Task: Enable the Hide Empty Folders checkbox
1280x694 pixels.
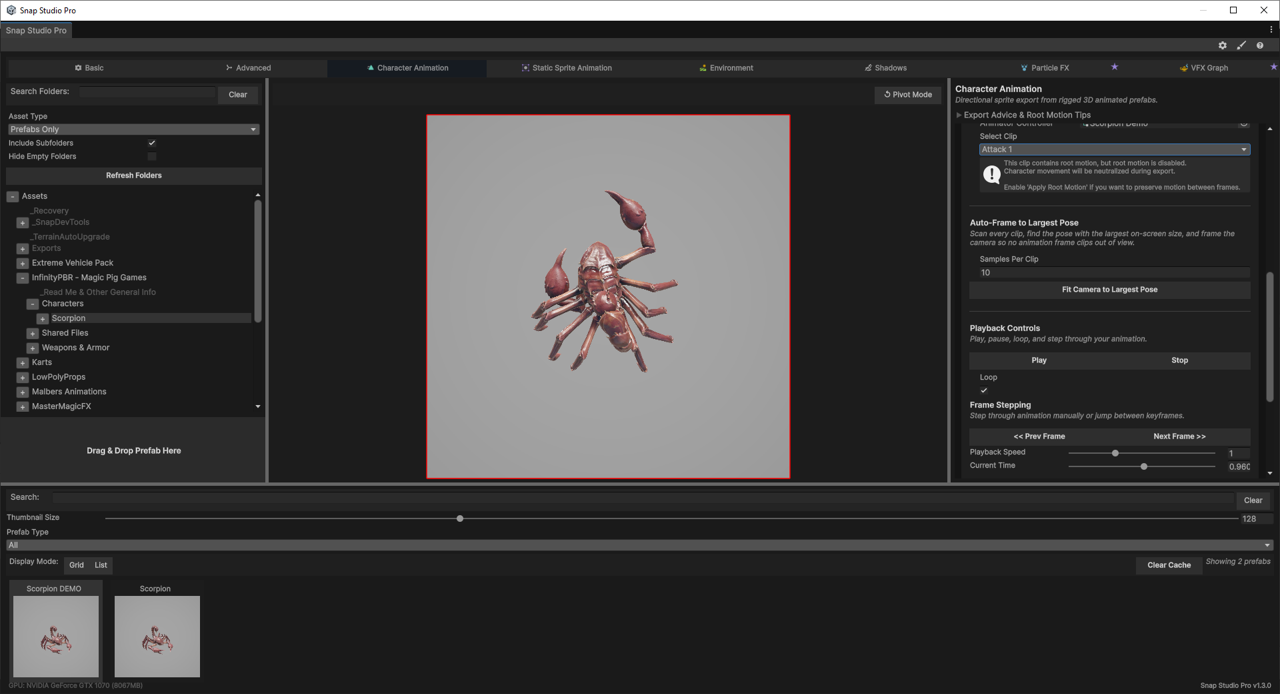Action: click(x=152, y=156)
